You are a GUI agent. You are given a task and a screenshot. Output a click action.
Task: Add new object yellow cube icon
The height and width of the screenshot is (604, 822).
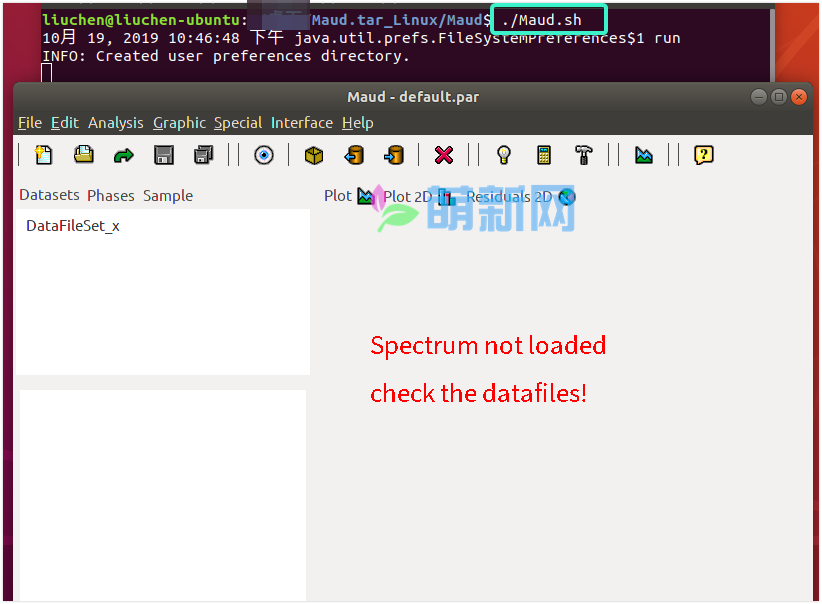pyautogui.click(x=314, y=156)
